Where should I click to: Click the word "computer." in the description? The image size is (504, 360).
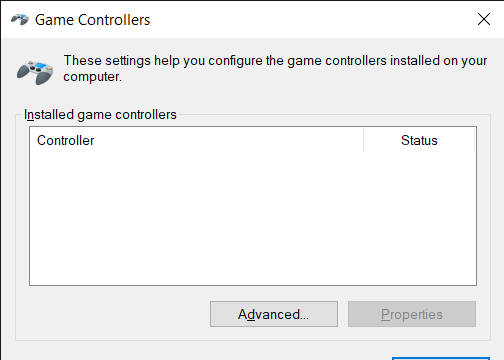click(x=93, y=77)
